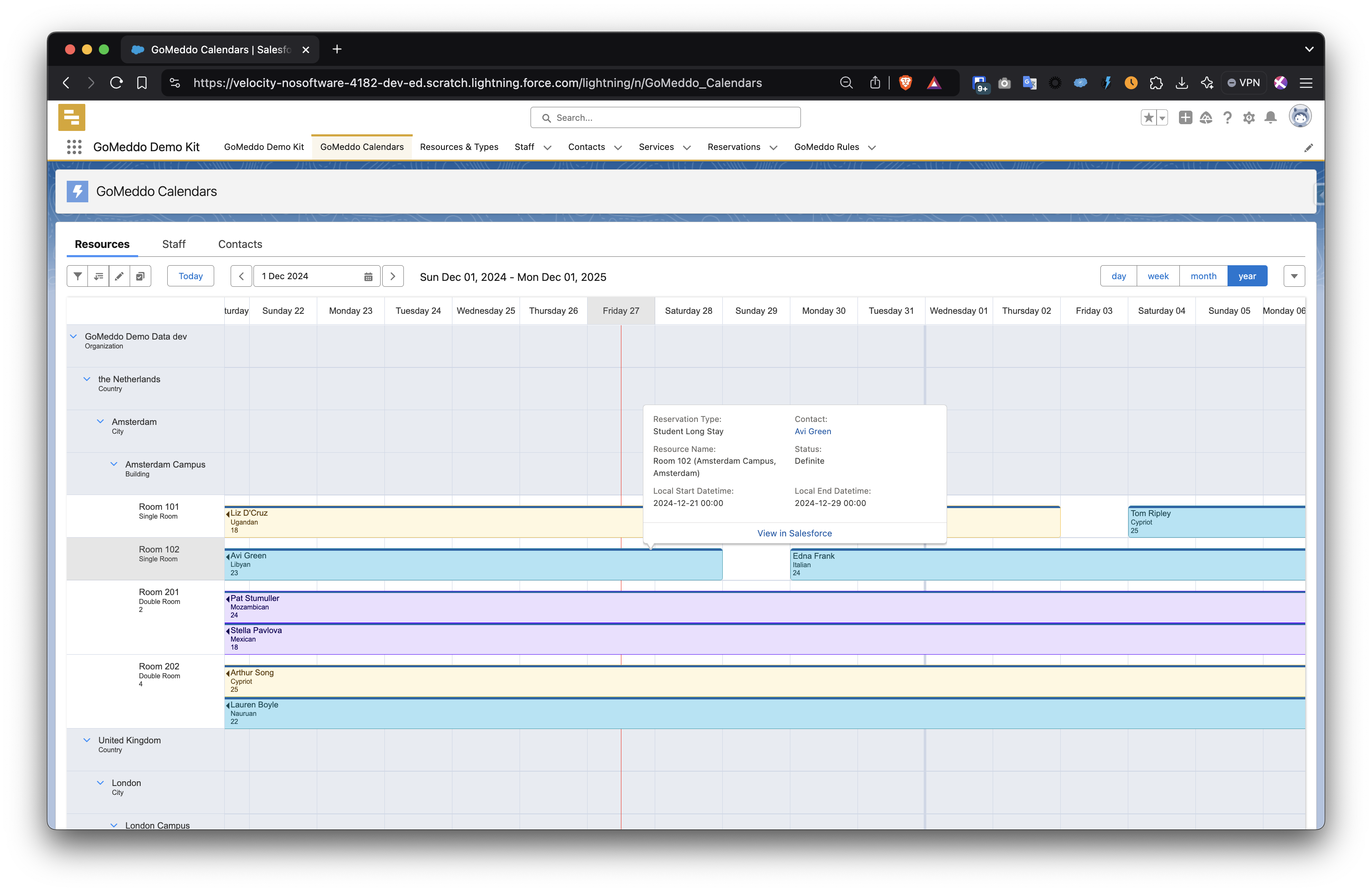
Task: Open the notifications bell
Action: 1271,117
